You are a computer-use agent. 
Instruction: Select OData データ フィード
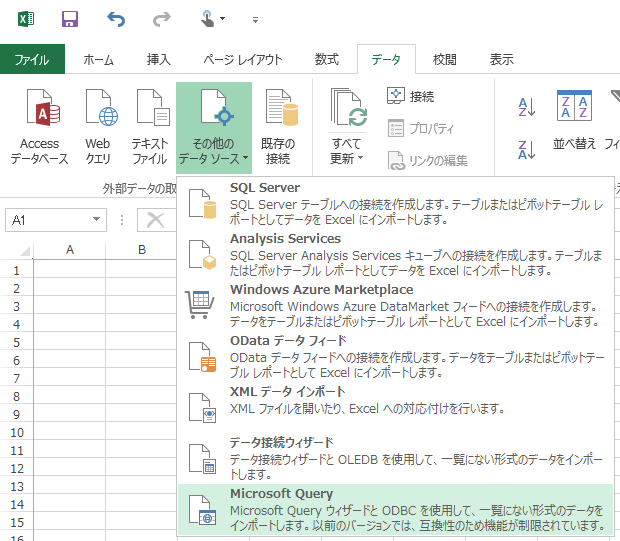click(x=395, y=356)
